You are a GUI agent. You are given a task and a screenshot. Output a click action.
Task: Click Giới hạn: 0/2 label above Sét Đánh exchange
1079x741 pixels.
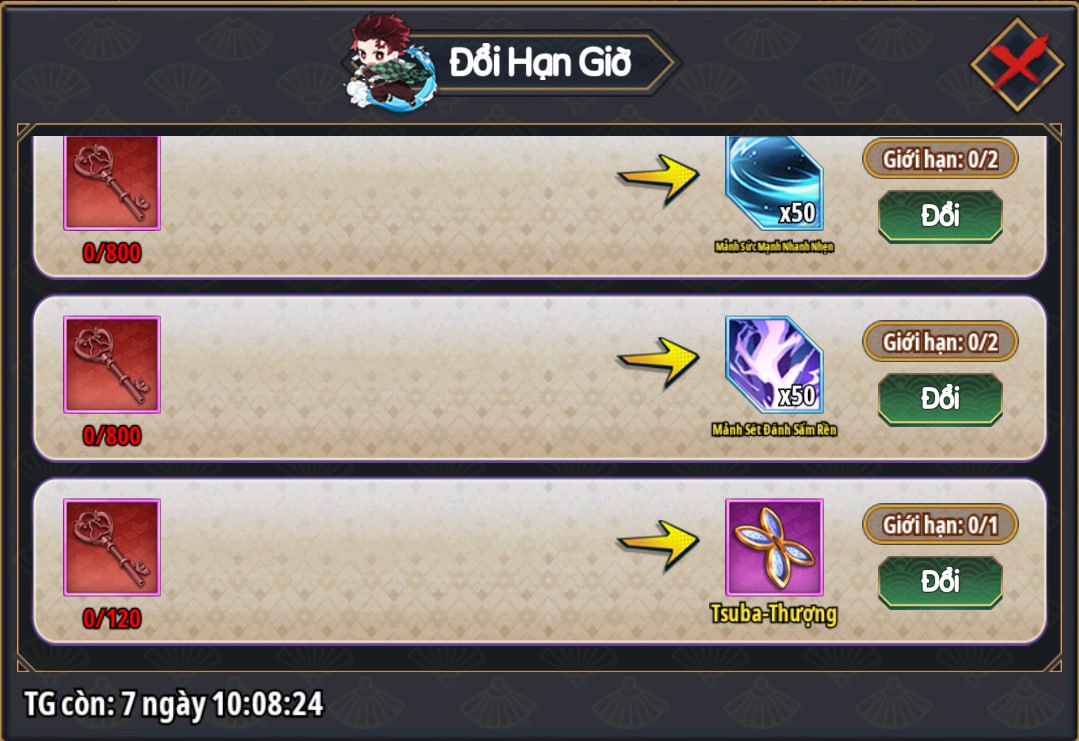click(940, 343)
